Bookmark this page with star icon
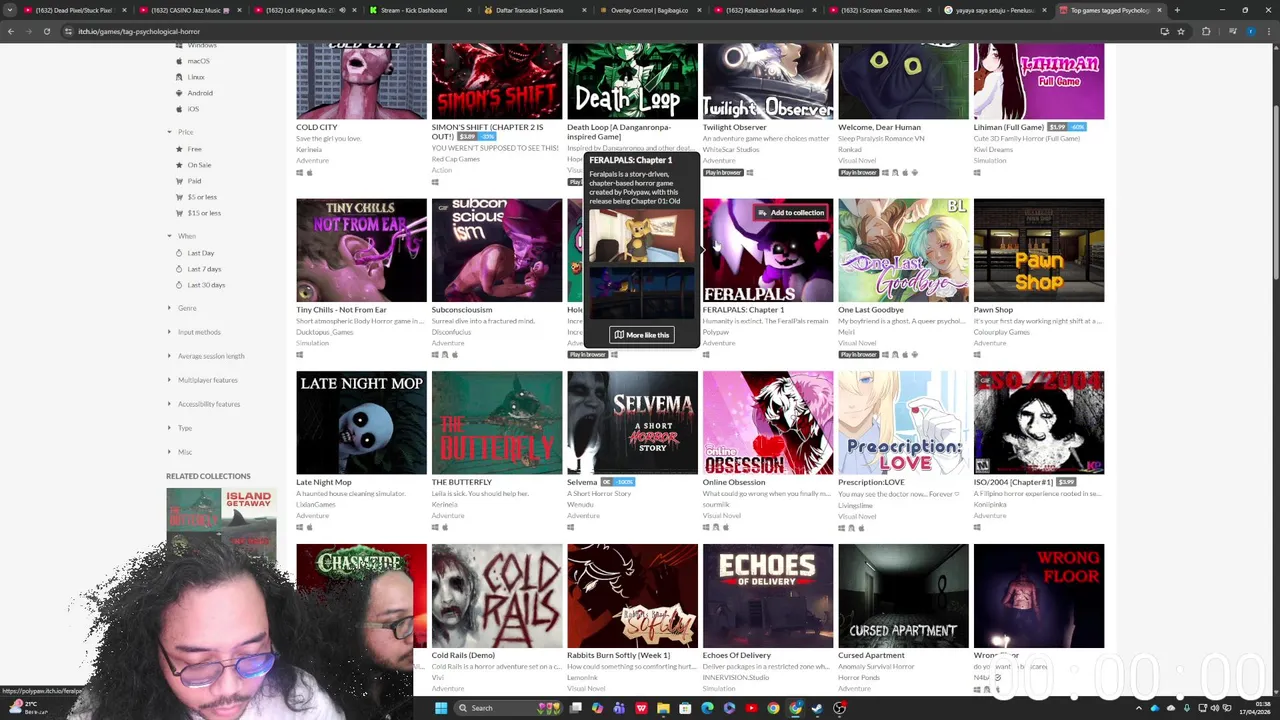 click(x=1180, y=31)
